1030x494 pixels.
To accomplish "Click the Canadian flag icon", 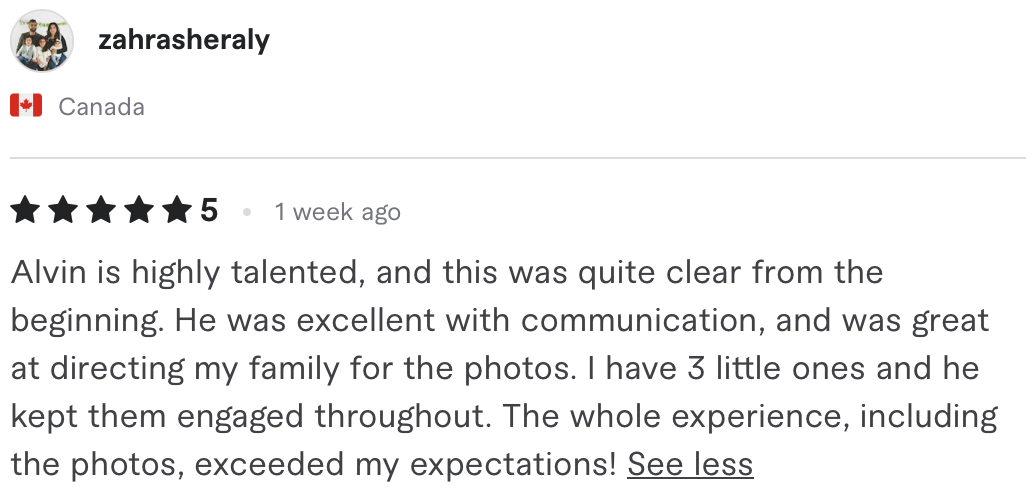I will coord(26,106).
